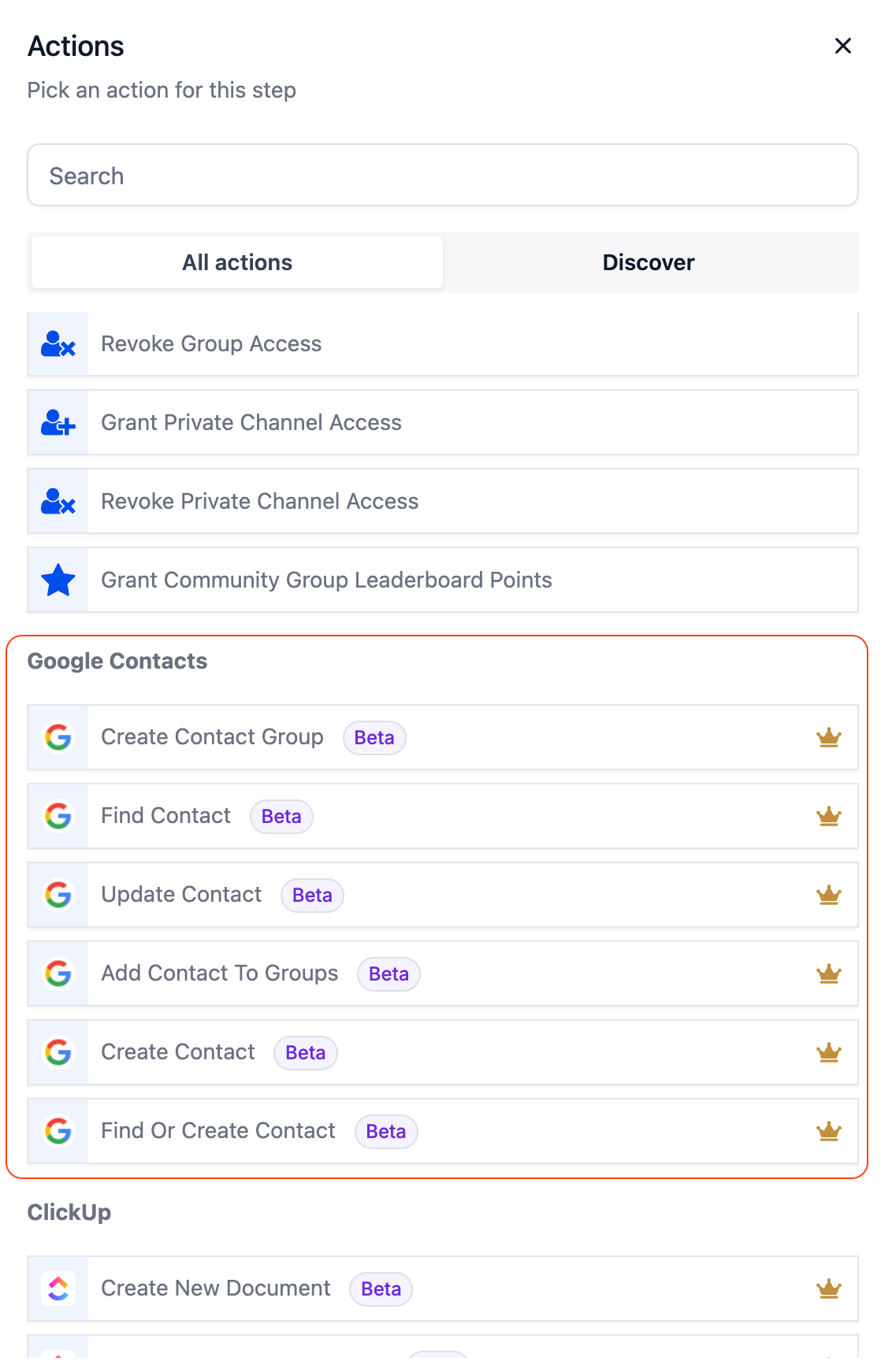This screenshot has height=1372, width=881.
Task: Choose the Create Contact action
Action: click(178, 1052)
